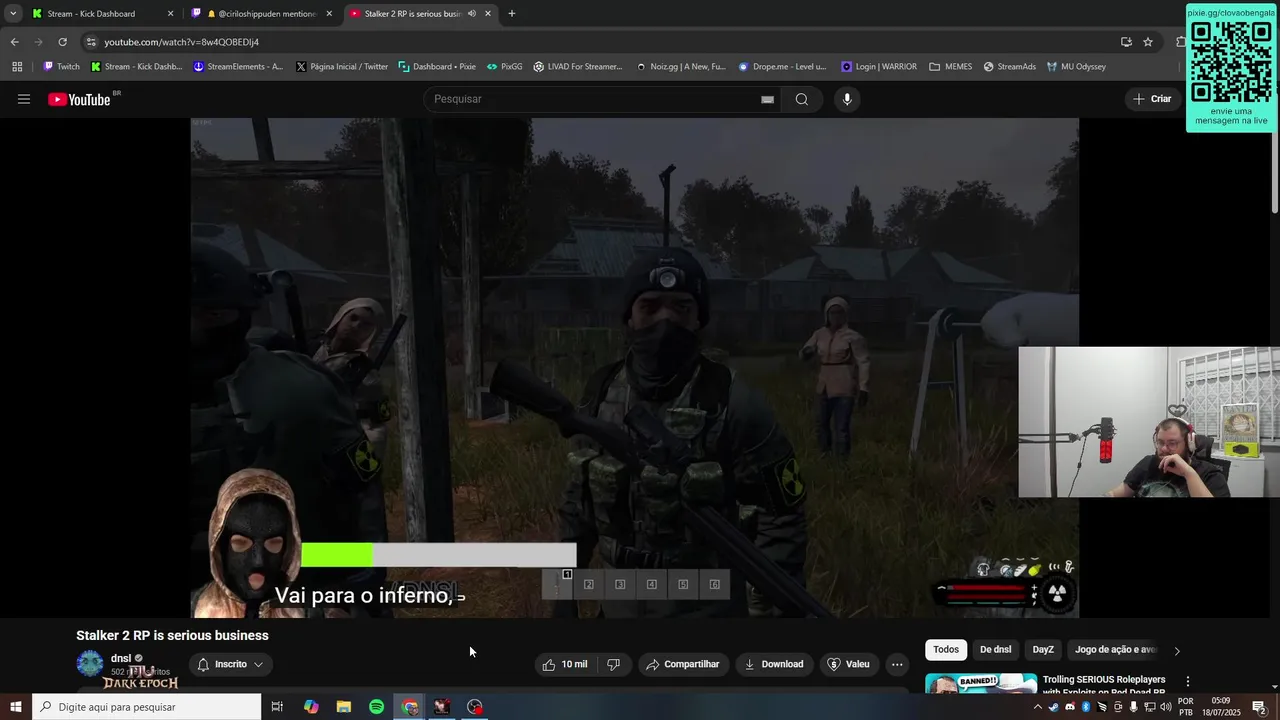Click the video player to pause
The width and height of the screenshot is (1280, 720).
point(634,367)
